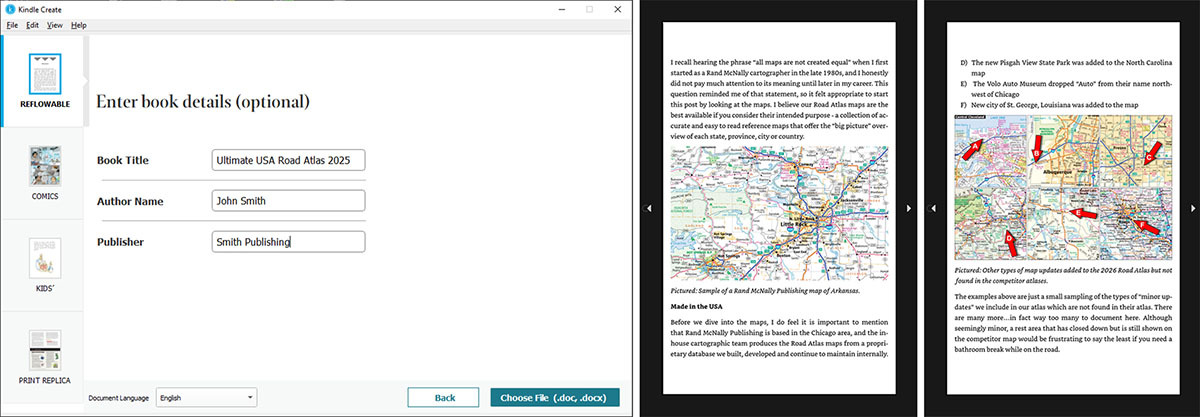The height and width of the screenshot is (417, 1200).
Task: Open the View menu
Action: tap(55, 24)
